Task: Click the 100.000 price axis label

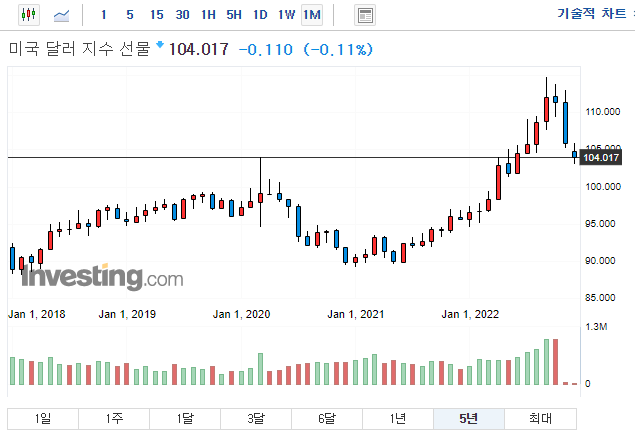Action: [x=603, y=187]
